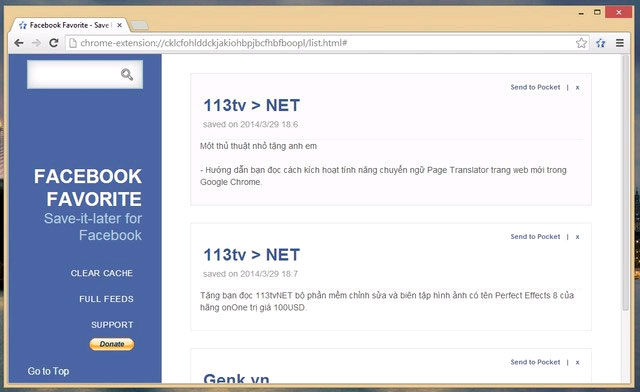Click CLEAR CACHE in sidebar
The height and width of the screenshot is (392, 640).
tap(102, 273)
